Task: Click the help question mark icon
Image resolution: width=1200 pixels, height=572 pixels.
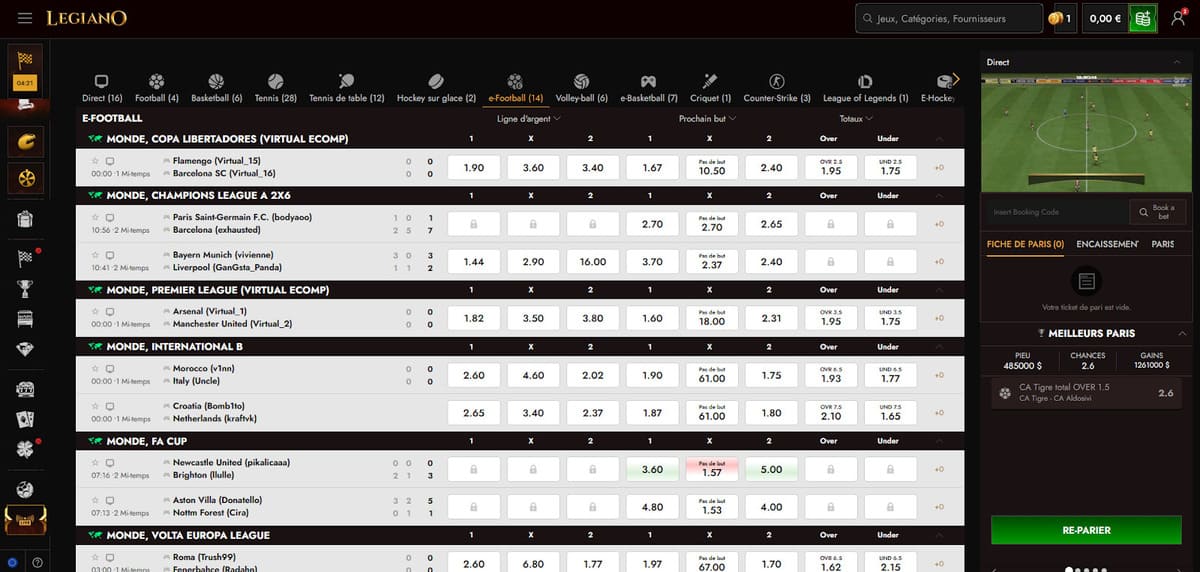Action: [x=37, y=562]
